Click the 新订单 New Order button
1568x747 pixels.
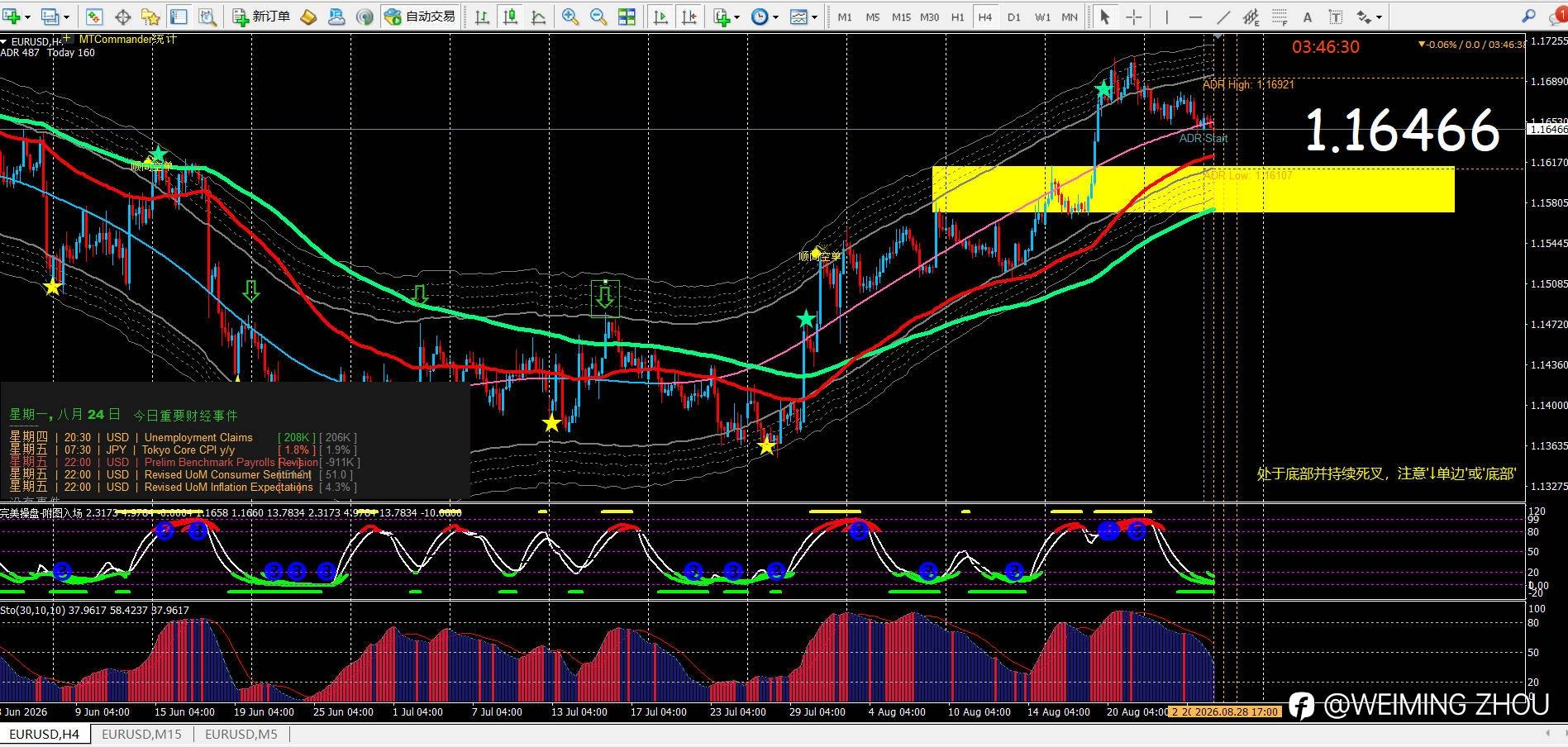pos(261,17)
